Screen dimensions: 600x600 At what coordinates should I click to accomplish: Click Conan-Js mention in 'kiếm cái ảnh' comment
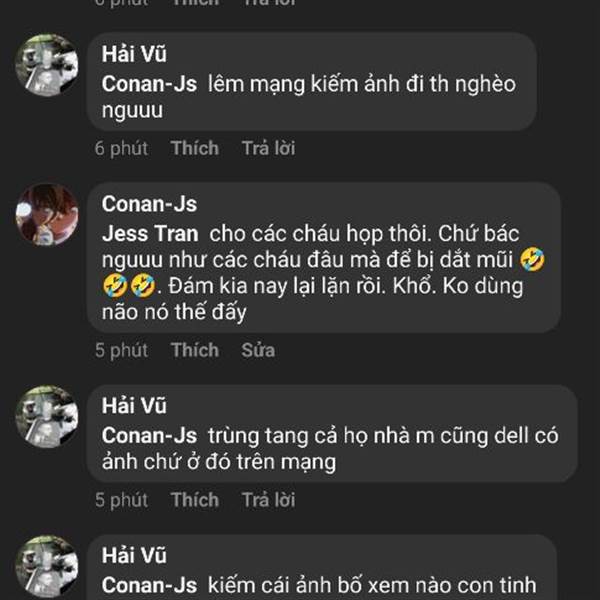point(149,585)
